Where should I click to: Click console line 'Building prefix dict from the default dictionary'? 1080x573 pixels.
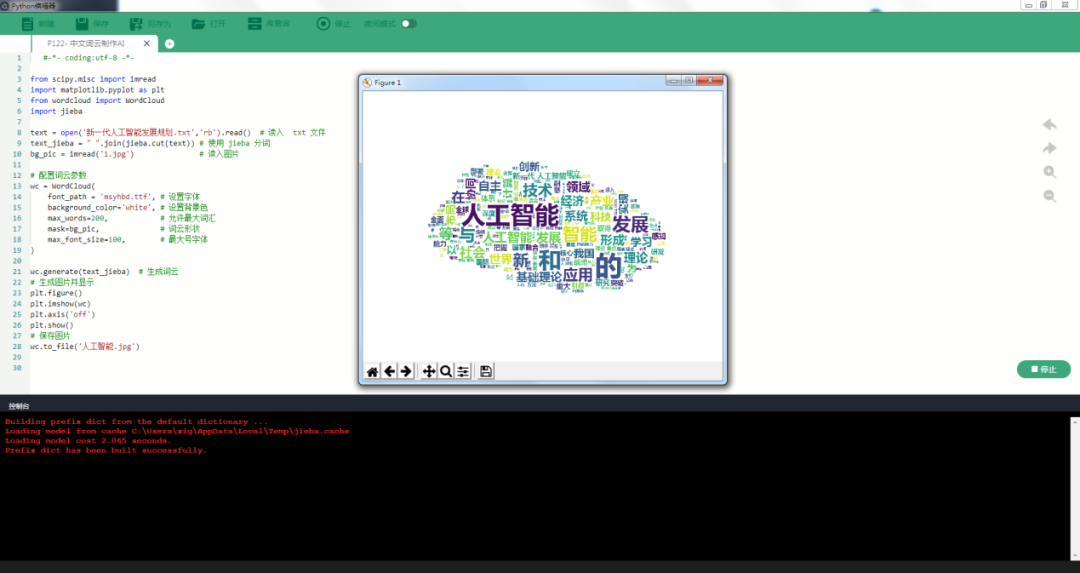tap(136, 421)
